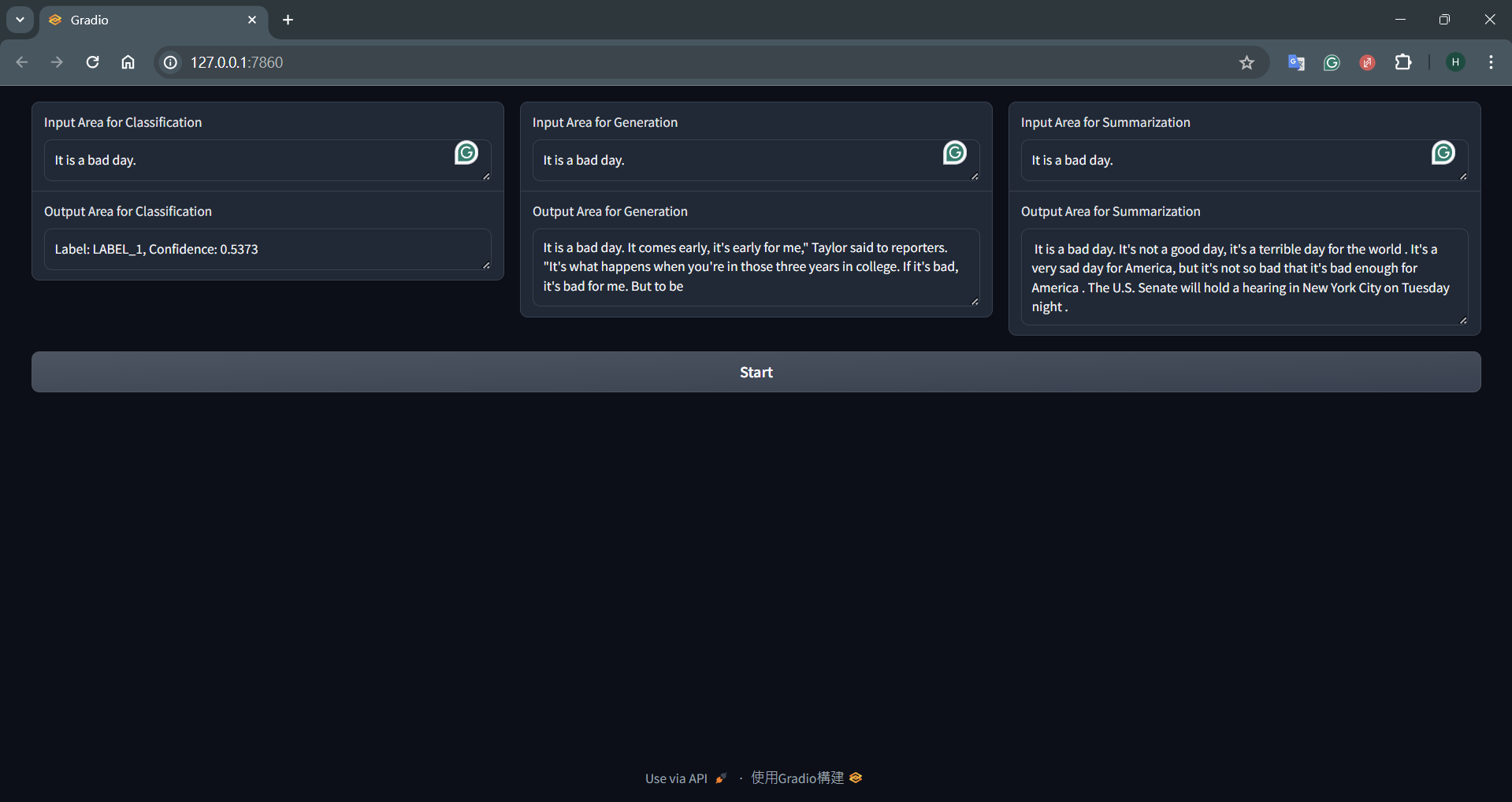Click the Input Area for Generation textbox

pos(756,161)
